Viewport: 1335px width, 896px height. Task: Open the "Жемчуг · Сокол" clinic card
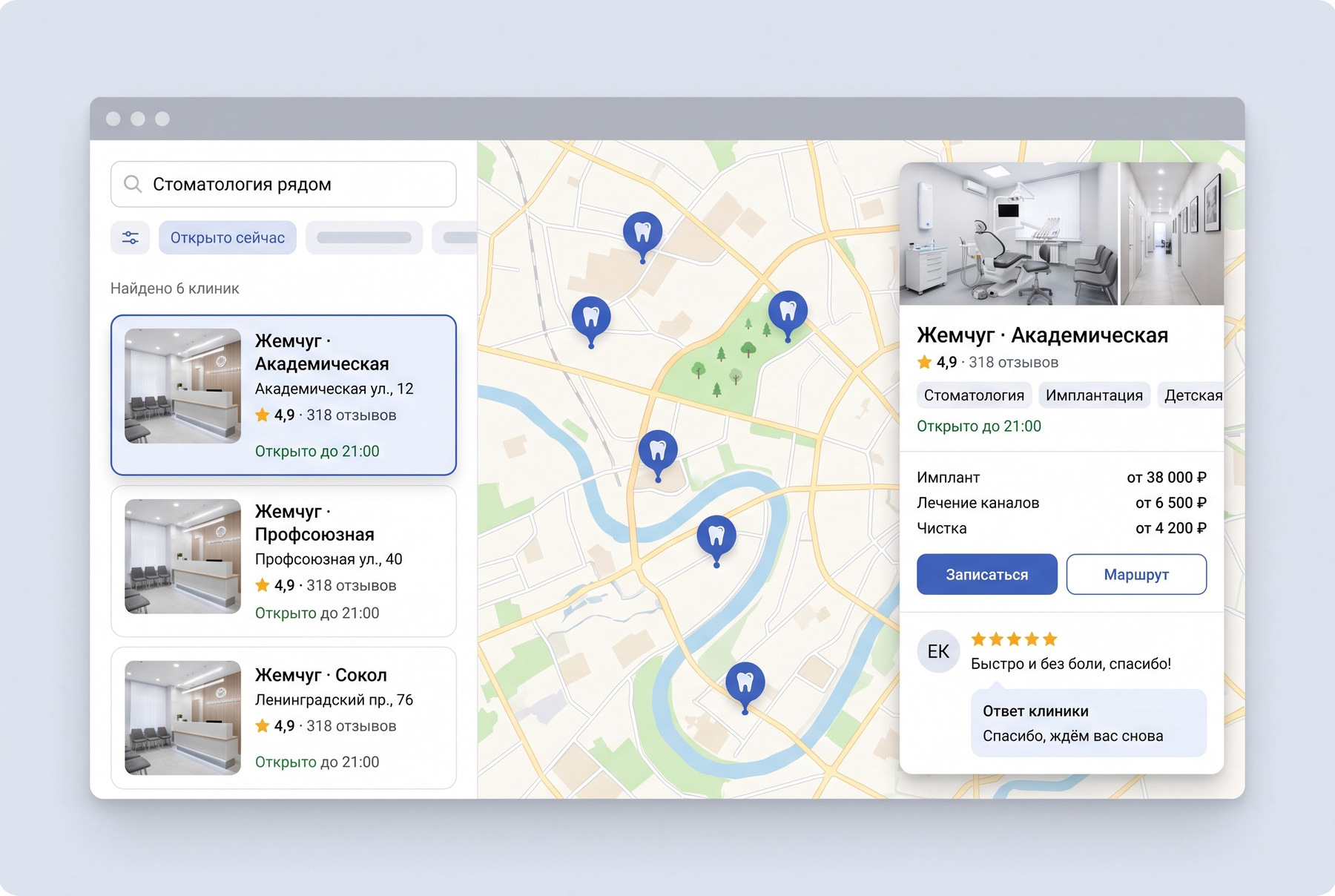tap(283, 718)
